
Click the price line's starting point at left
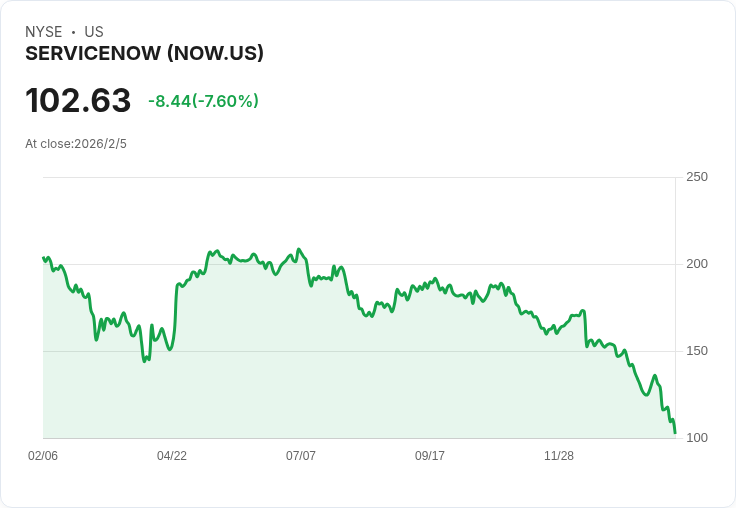click(x=44, y=258)
